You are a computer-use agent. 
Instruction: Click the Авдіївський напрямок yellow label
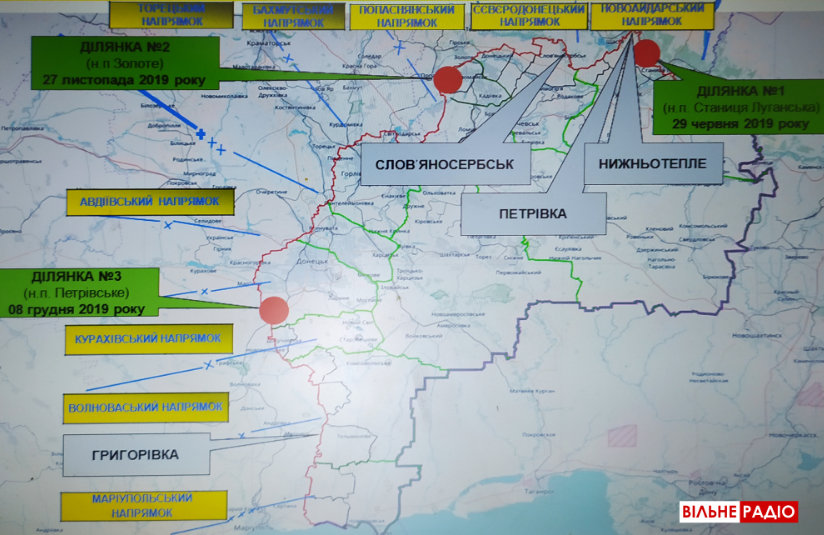140,203
